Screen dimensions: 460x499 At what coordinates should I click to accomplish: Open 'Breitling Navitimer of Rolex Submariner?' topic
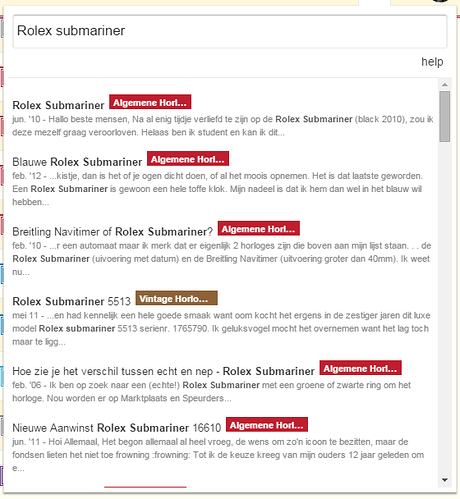(112, 232)
